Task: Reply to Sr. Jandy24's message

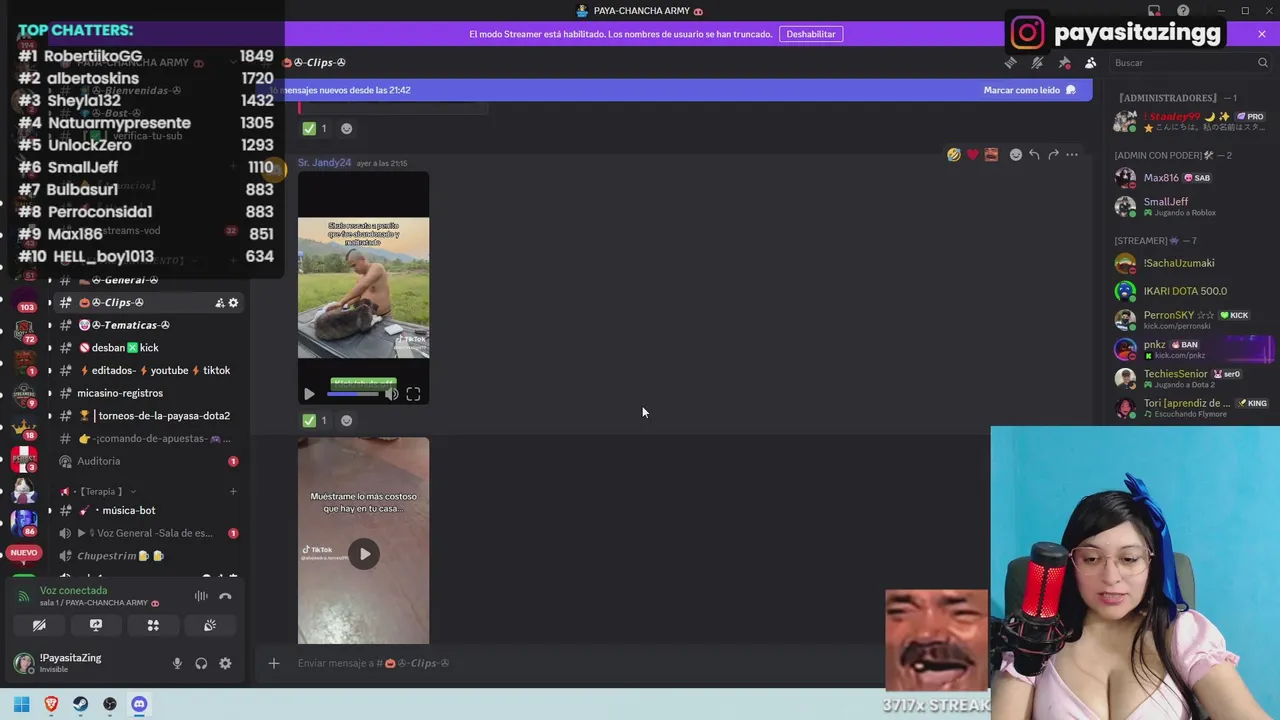Action: tap(1034, 154)
